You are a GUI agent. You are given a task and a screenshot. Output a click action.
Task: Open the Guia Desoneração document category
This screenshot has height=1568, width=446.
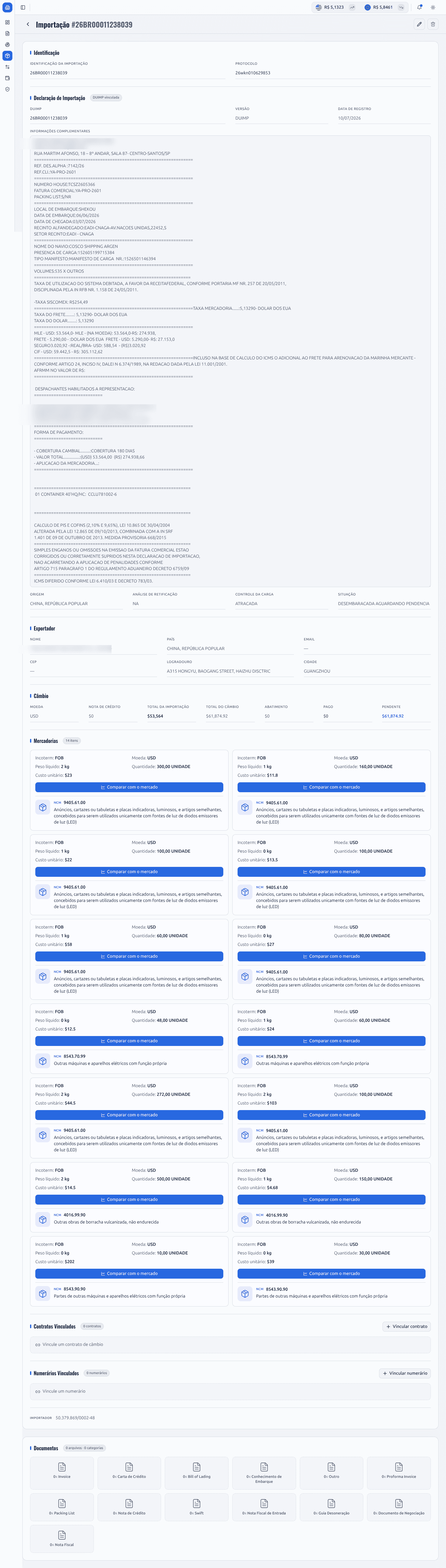tap(332, 1507)
